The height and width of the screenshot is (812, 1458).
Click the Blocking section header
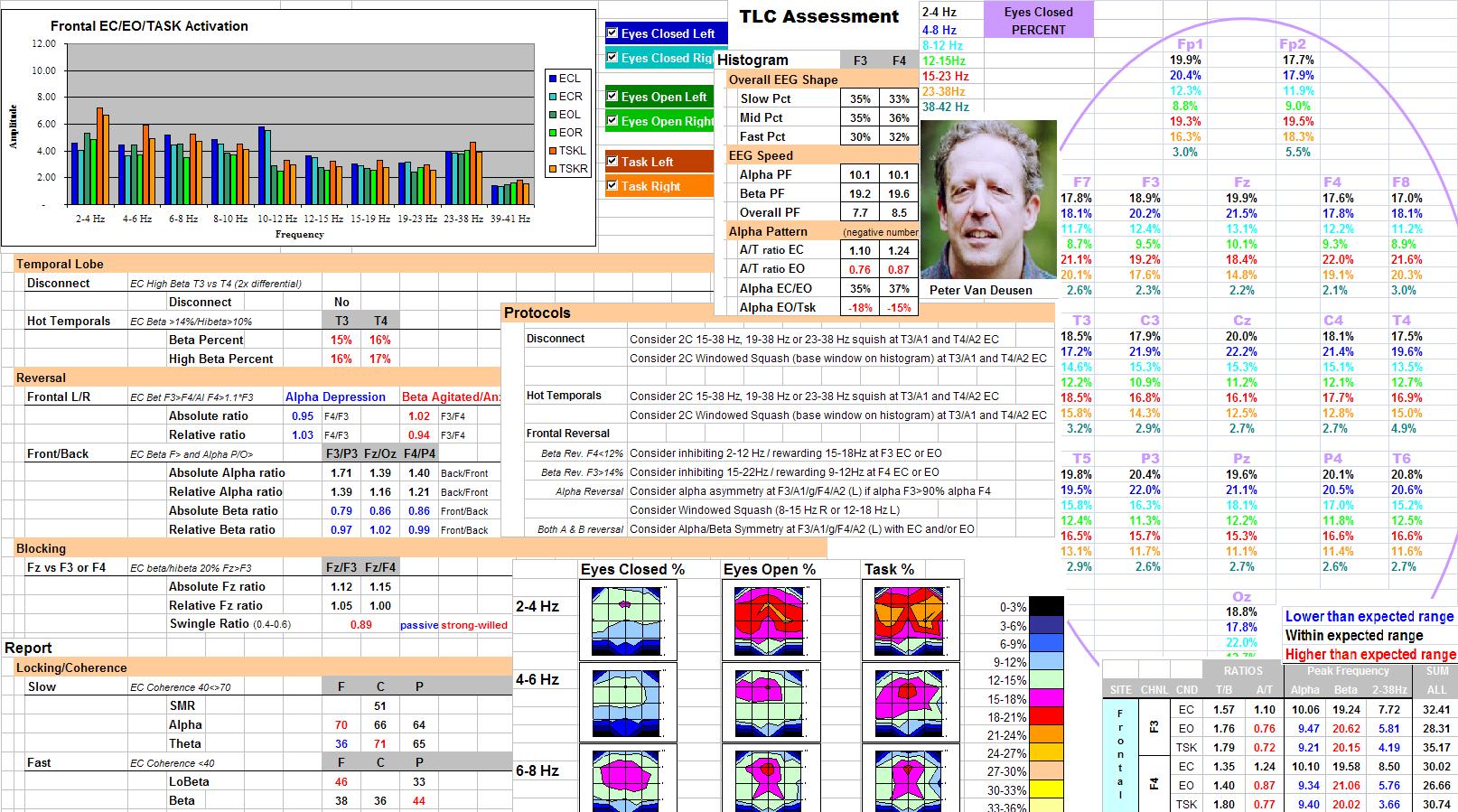tap(420, 548)
